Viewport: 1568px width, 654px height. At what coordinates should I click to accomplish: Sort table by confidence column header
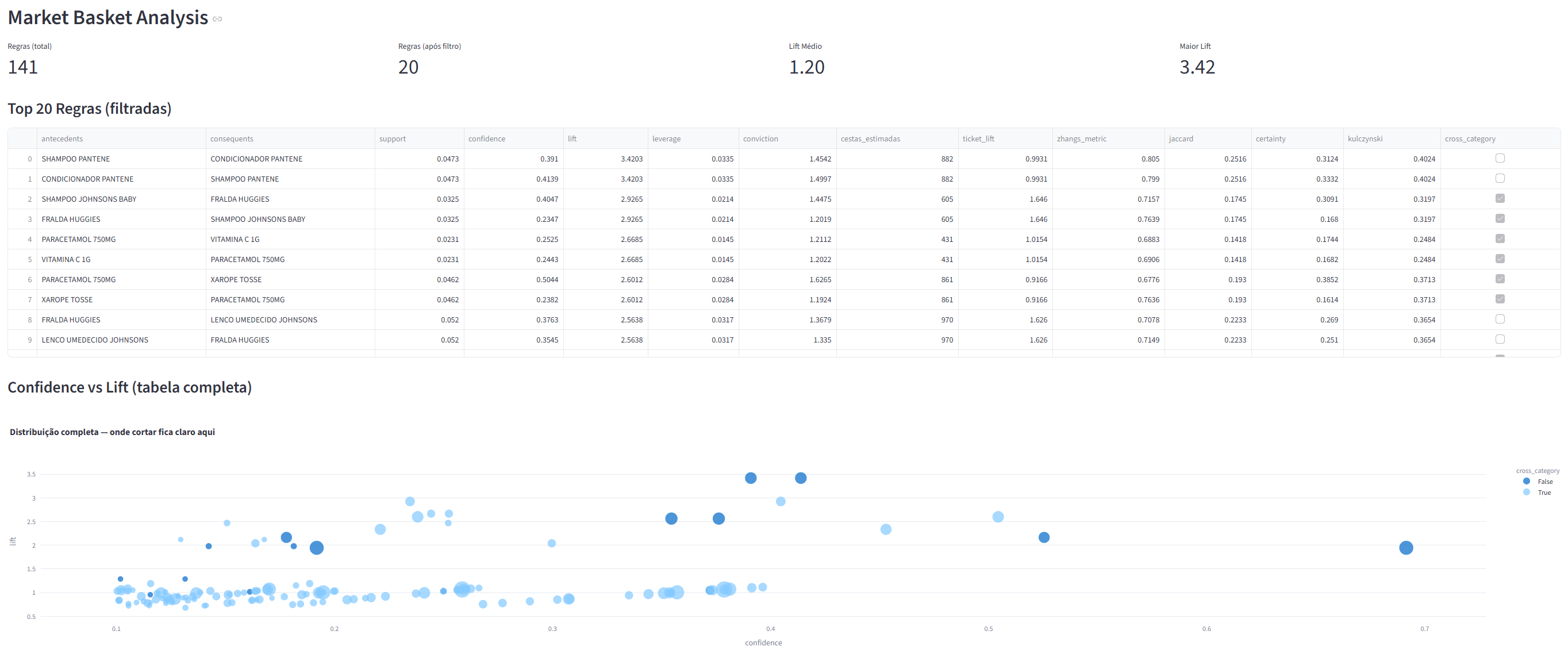(514, 139)
